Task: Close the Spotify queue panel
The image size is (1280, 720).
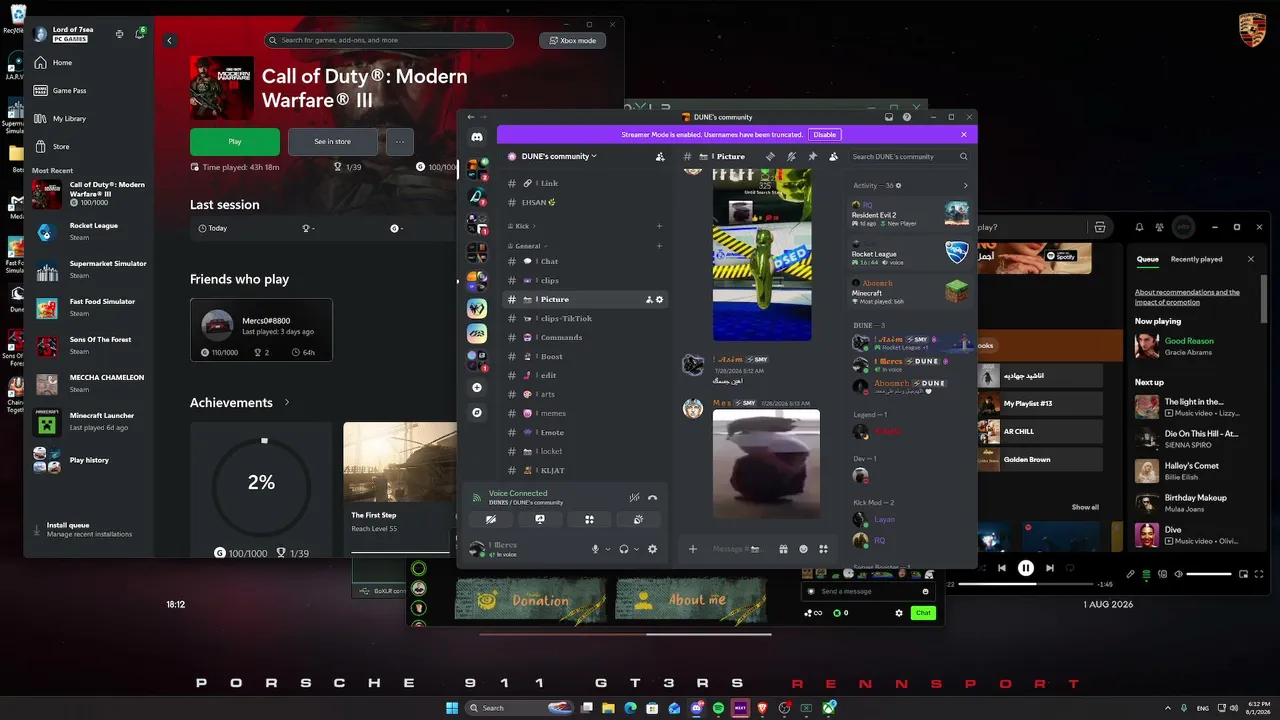Action: tap(1250, 259)
